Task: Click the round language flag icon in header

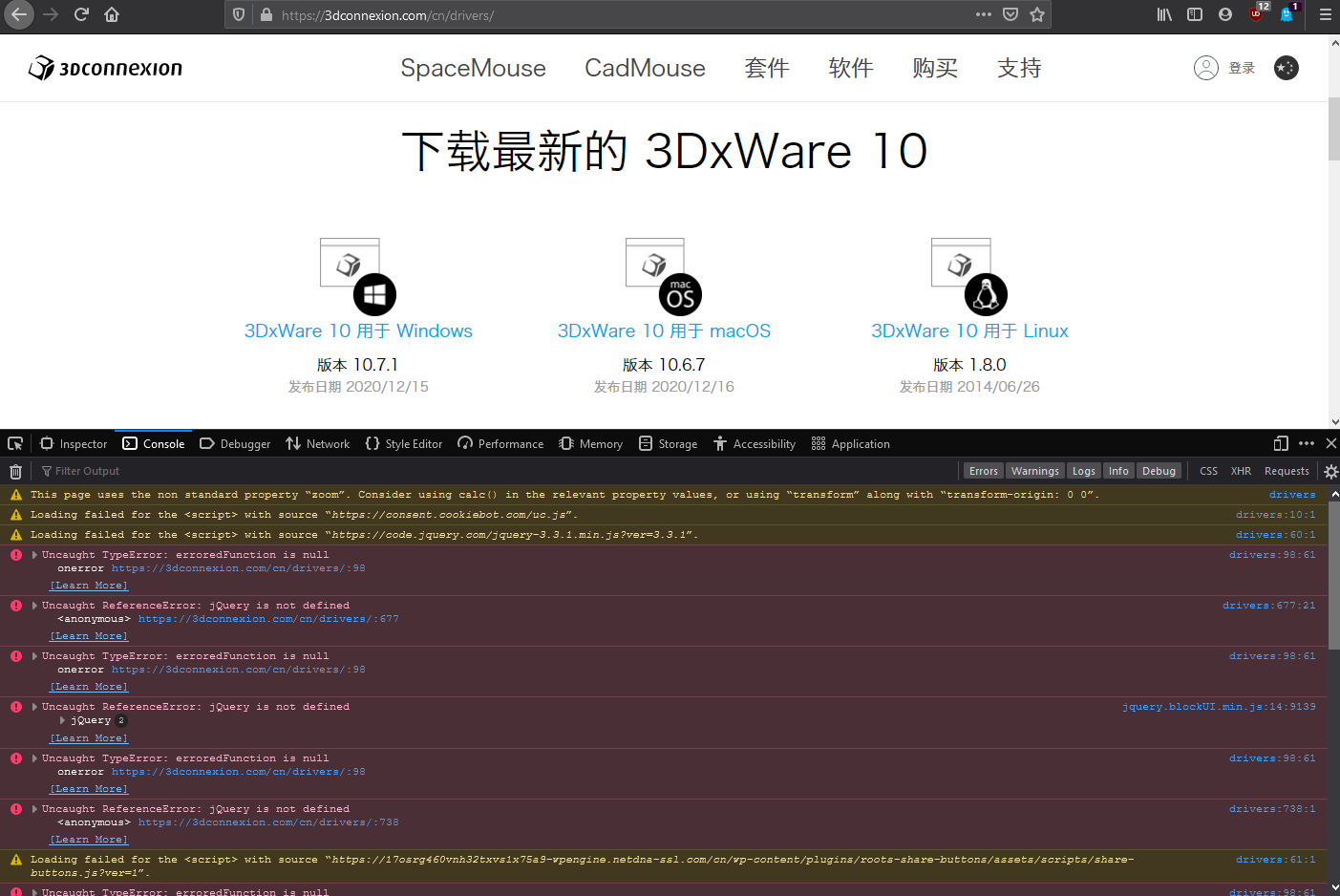Action: point(1287,68)
